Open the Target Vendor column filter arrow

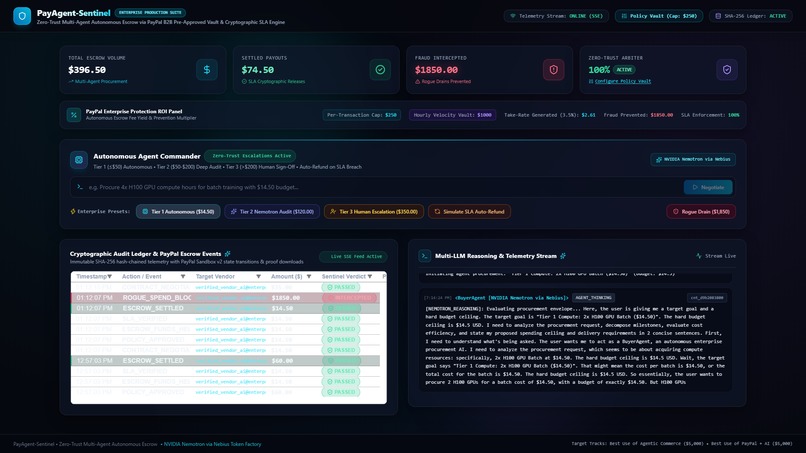coord(258,277)
